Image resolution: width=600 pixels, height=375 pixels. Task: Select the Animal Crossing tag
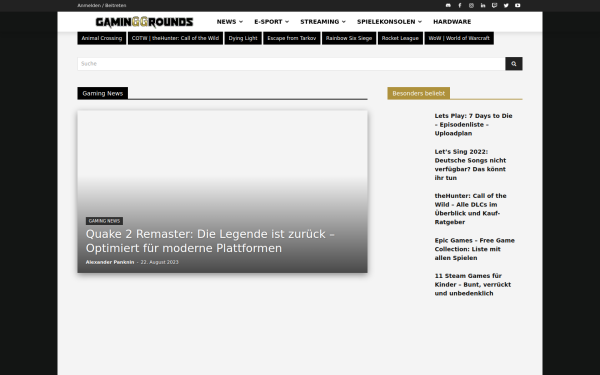(102, 38)
